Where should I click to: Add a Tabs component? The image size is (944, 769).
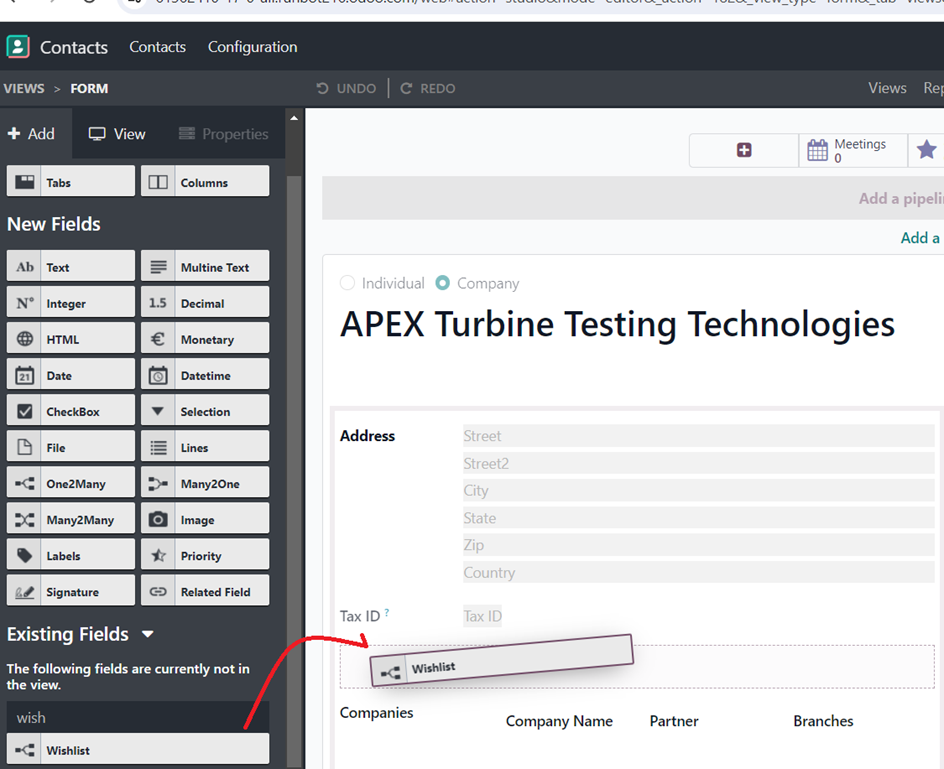pyautogui.click(x=71, y=182)
